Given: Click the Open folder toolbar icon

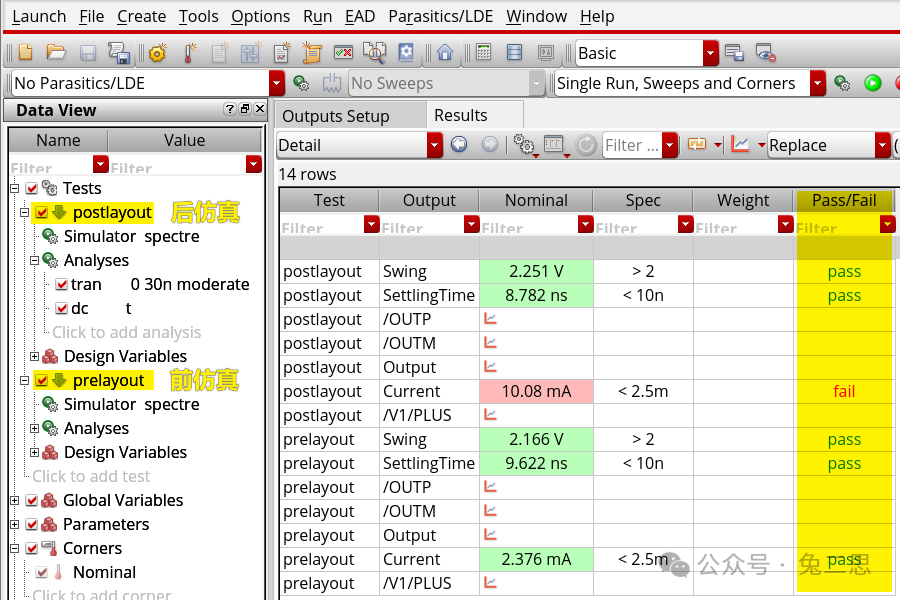Looking at the screenshot, I should [56, 53].
